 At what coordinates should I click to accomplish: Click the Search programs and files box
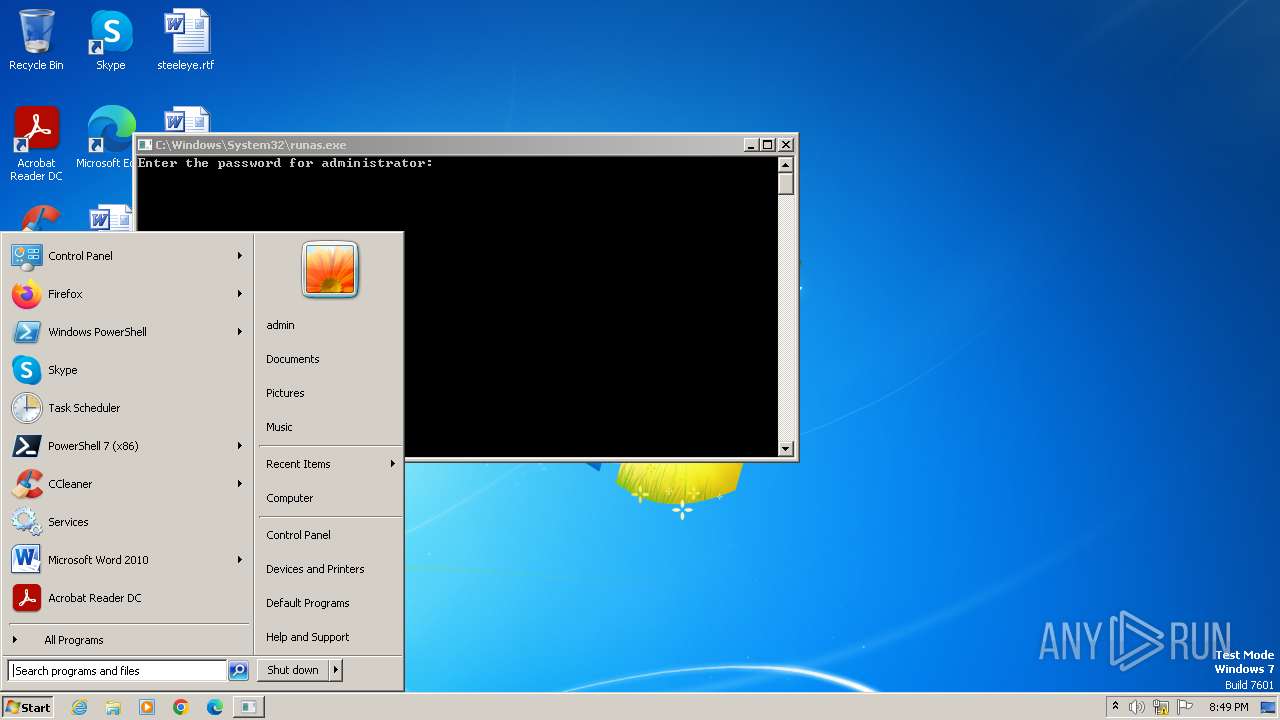pyautogui.click(x=117, y=671)
